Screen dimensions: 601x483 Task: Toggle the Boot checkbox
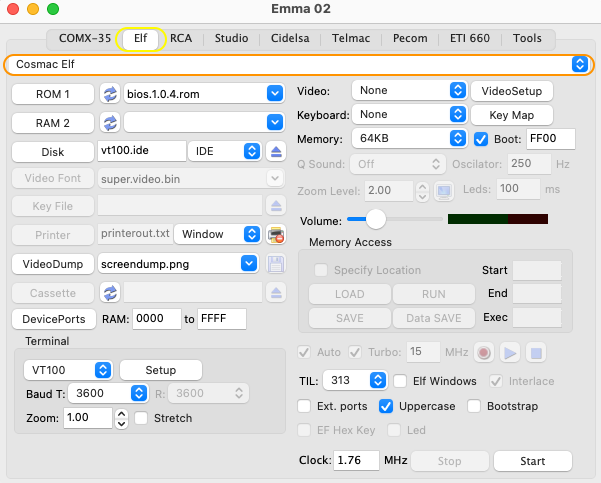[x=481, y=139]
